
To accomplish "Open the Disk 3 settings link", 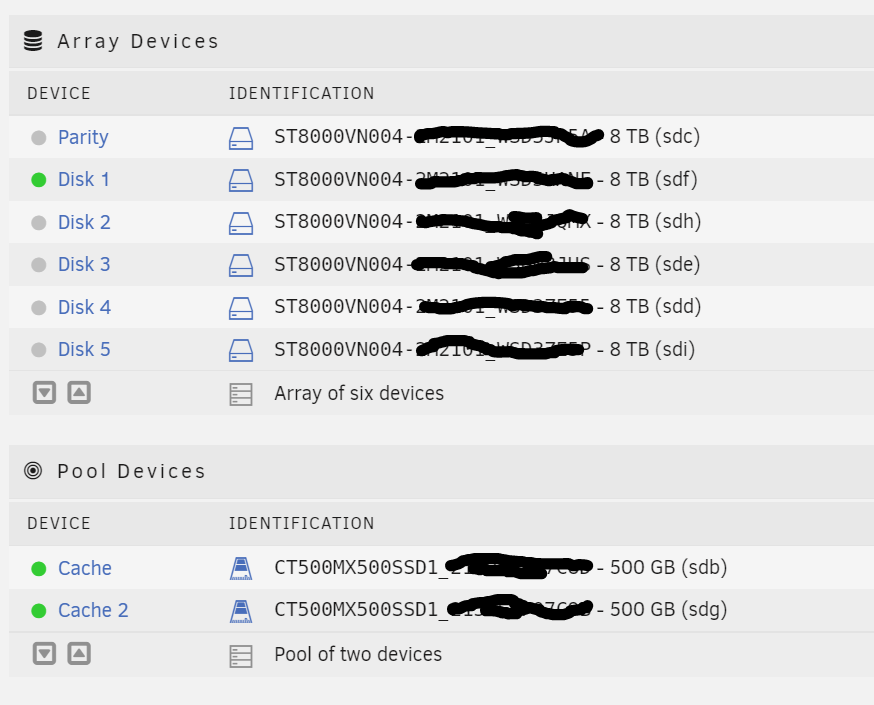I will [84, 264].
